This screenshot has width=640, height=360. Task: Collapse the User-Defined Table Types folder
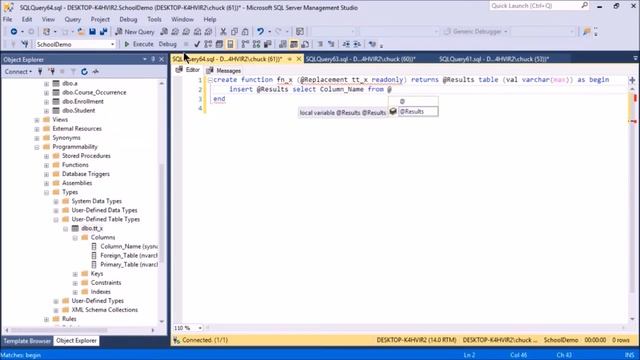click(x=56, y=220)
